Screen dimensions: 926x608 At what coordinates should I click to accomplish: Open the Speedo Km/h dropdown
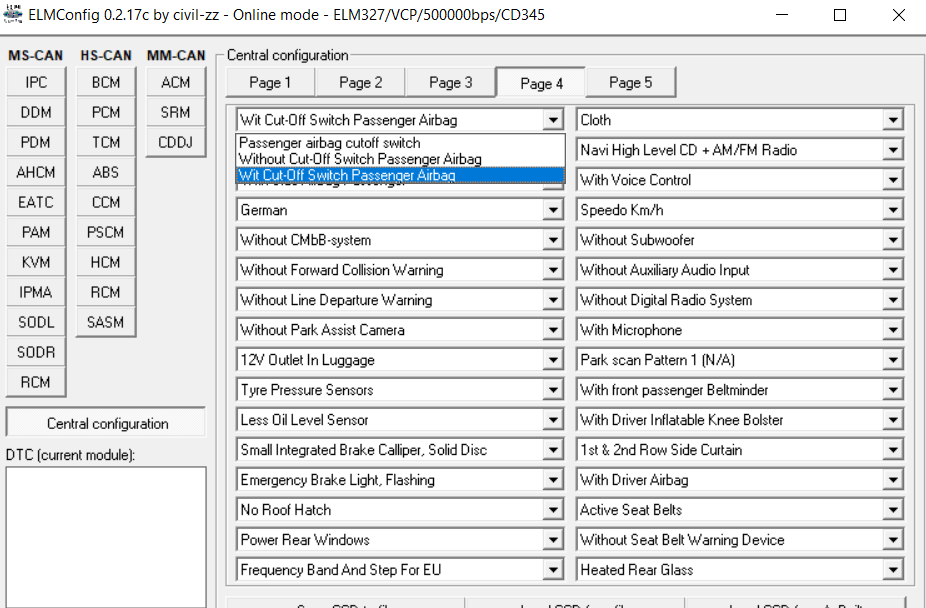(893, 211)
